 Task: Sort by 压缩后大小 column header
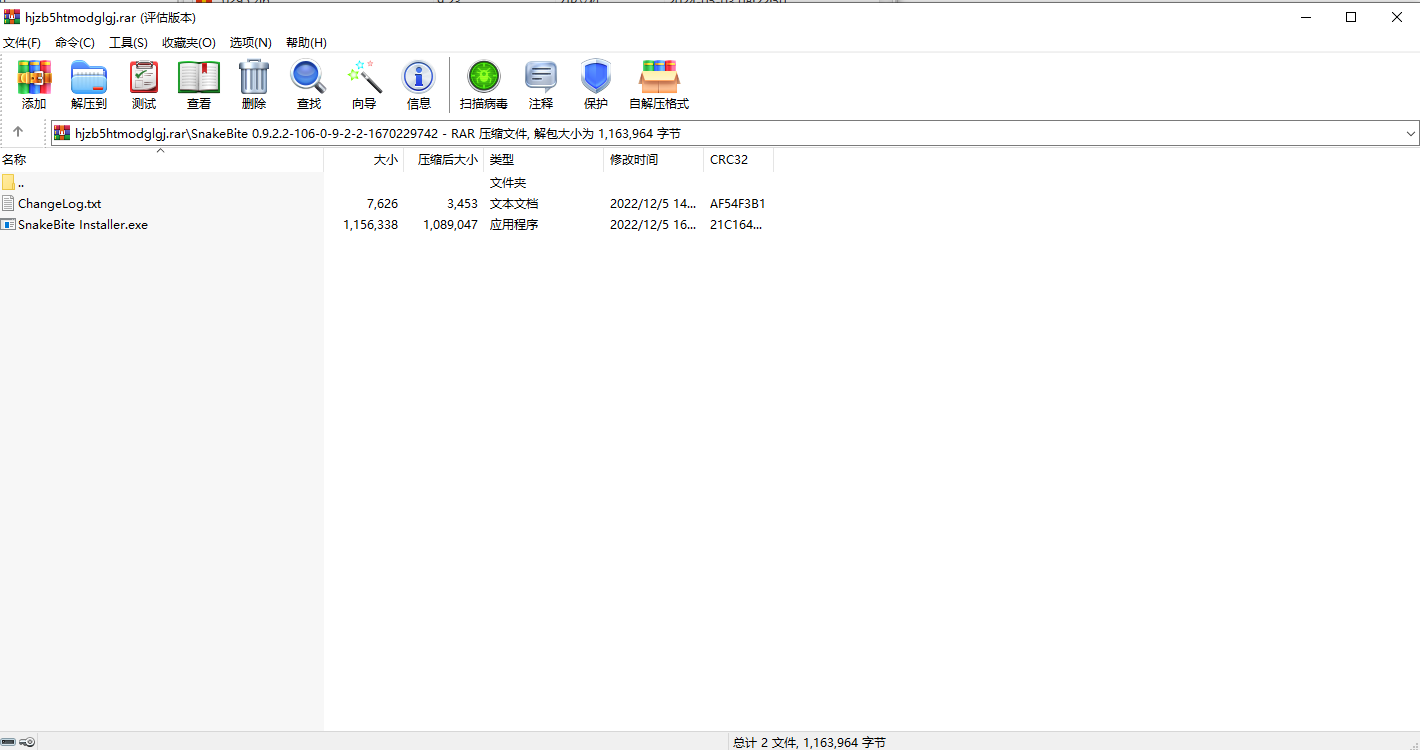(x=444, y=159)
